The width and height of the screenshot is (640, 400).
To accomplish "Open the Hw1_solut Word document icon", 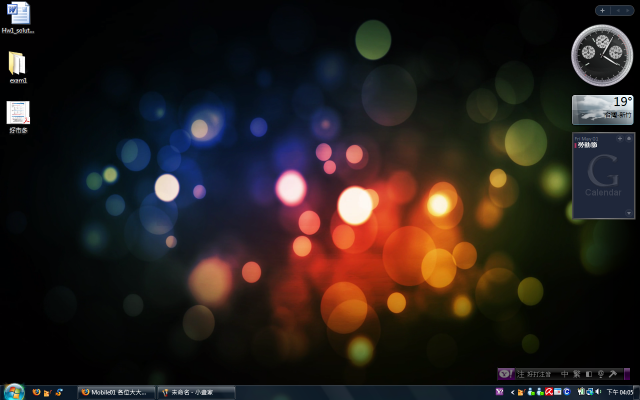I will click(x=18, y=18).
